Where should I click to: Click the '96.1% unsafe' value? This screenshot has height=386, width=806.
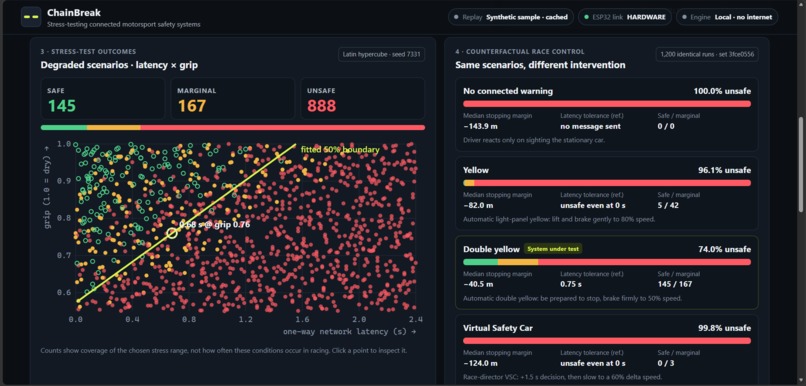click(x=724, y=170)
